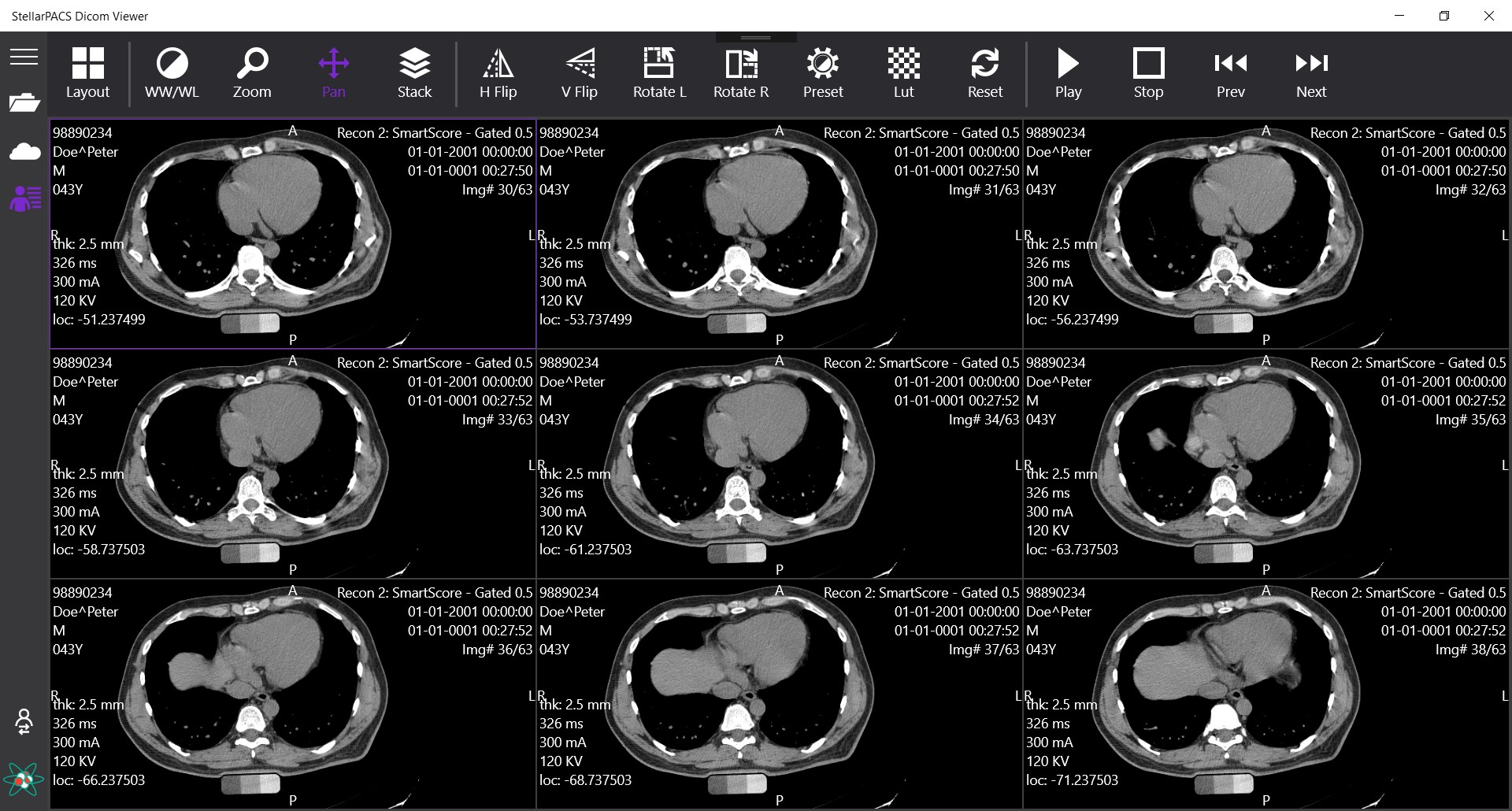Advance to the Next image series
The width and height of the screenshot is (1512, 811).
coord(1310,73)
